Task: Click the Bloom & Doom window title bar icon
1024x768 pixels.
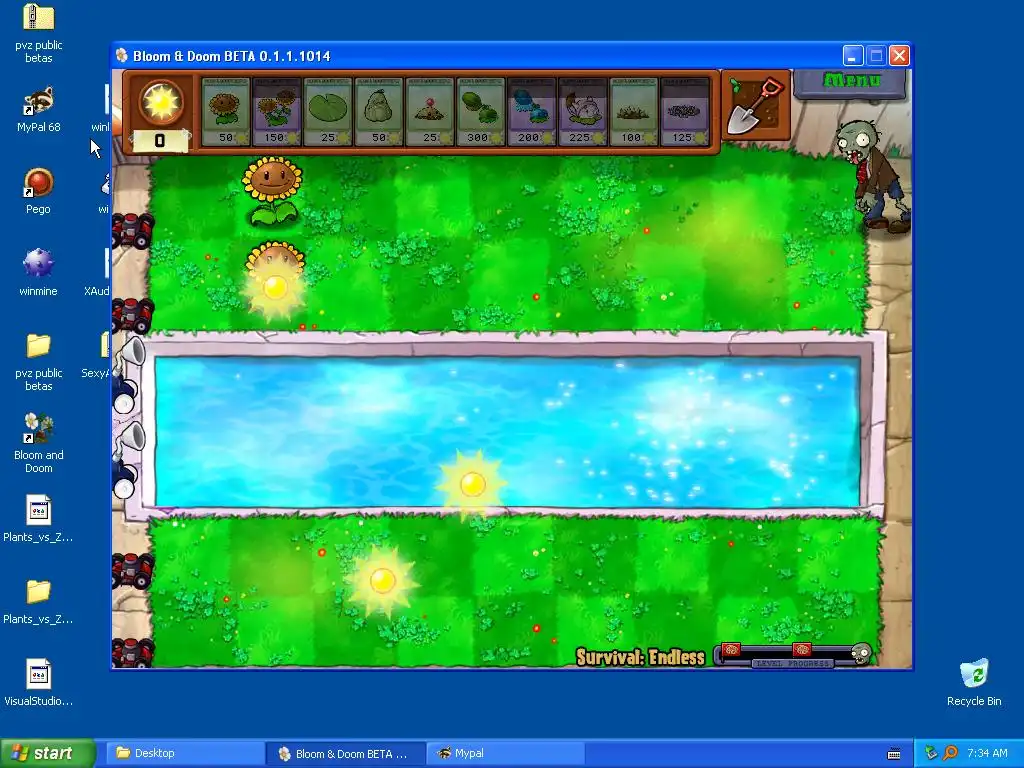Action: [x=121, y=56]
